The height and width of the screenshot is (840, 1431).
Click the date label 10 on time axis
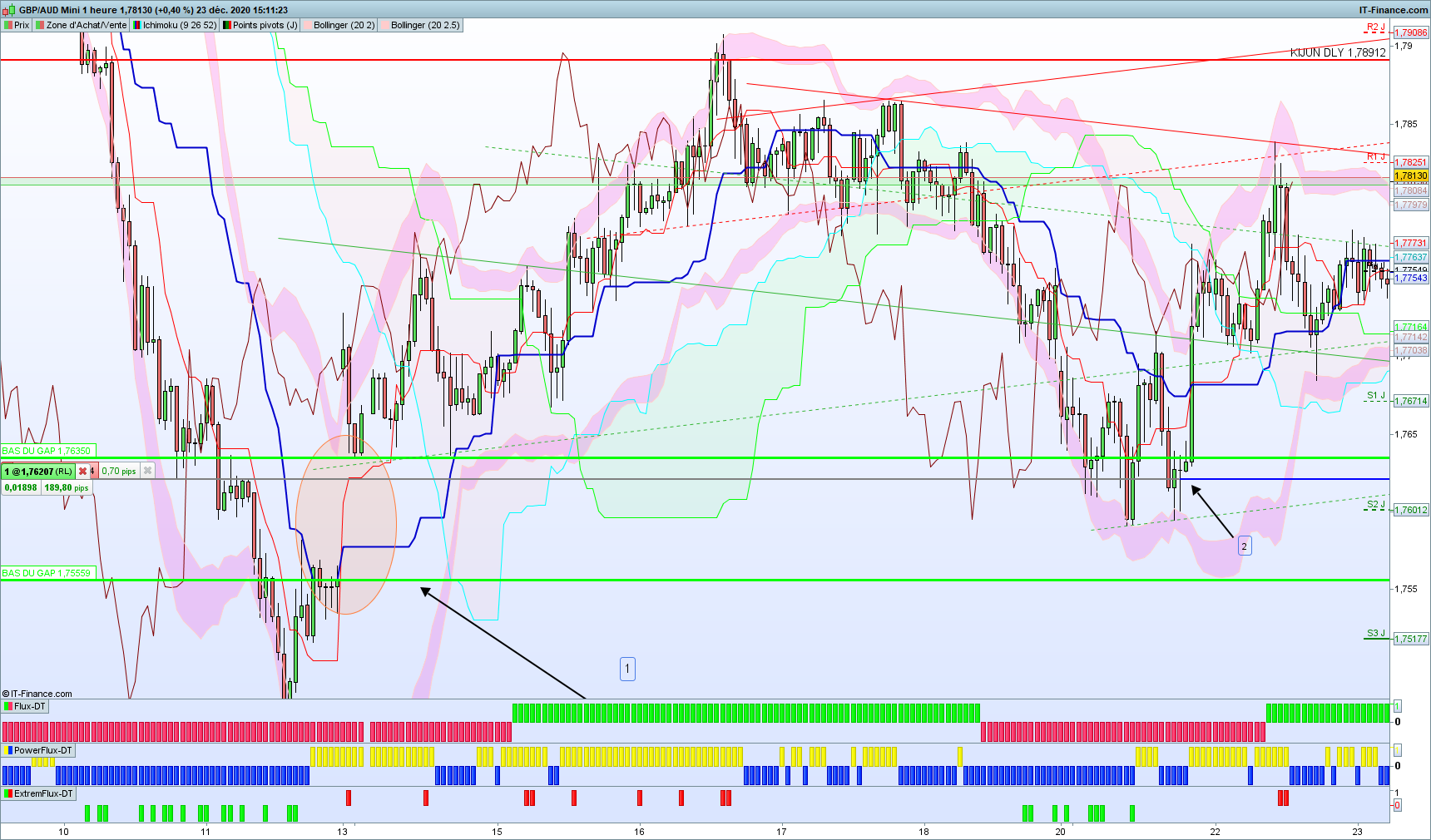[x=63, y=831]
